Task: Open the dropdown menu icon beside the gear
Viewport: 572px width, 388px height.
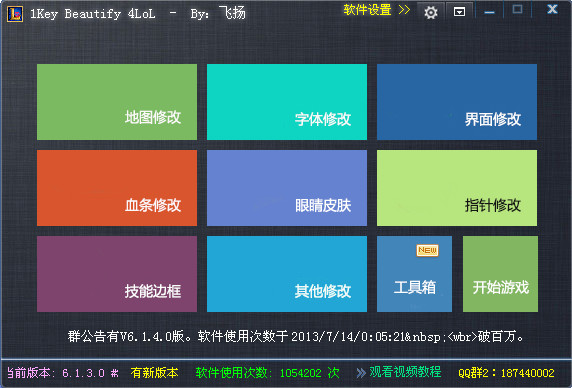Action: click(x=459, y=13)
